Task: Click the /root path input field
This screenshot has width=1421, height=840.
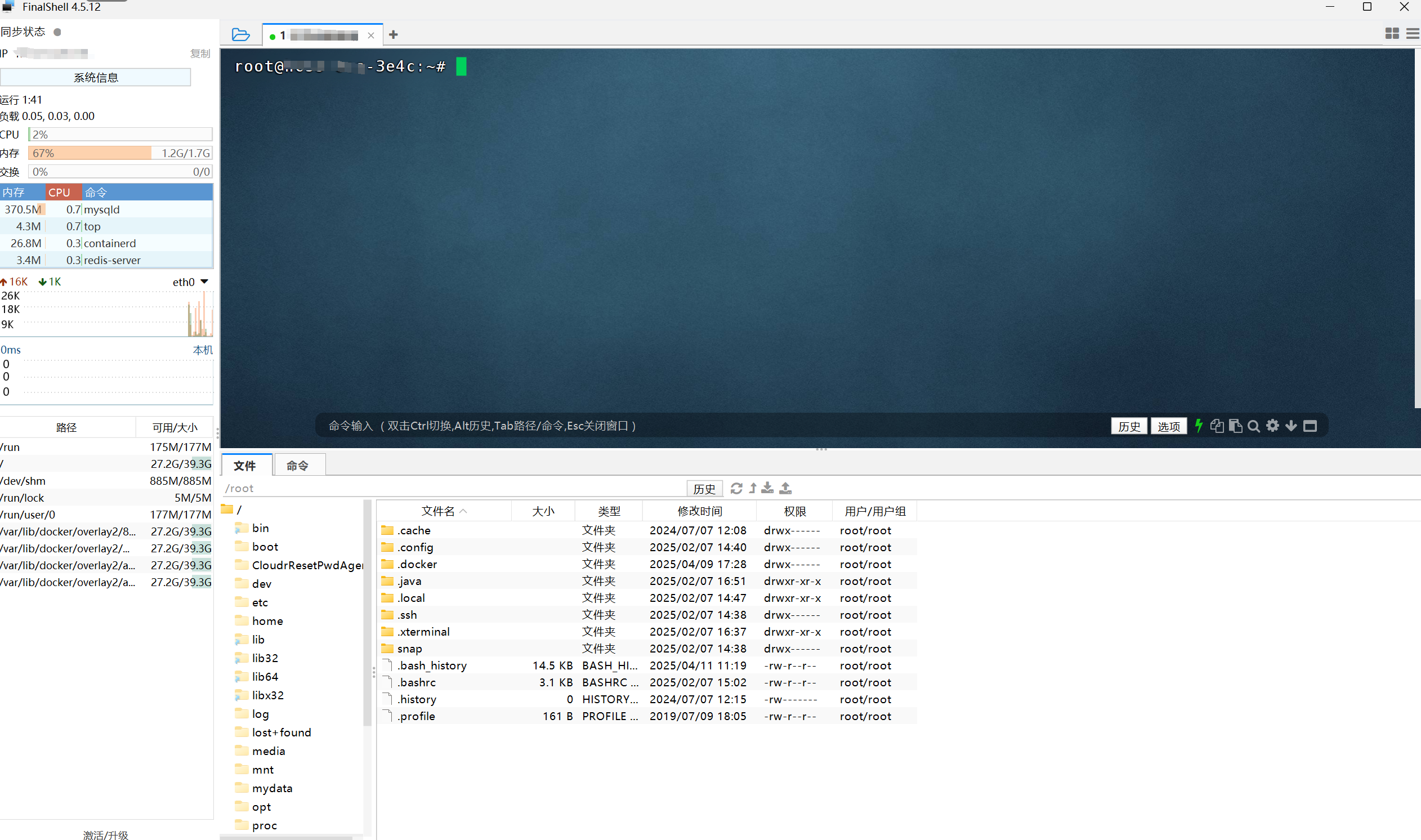Action: click(453, 488)
